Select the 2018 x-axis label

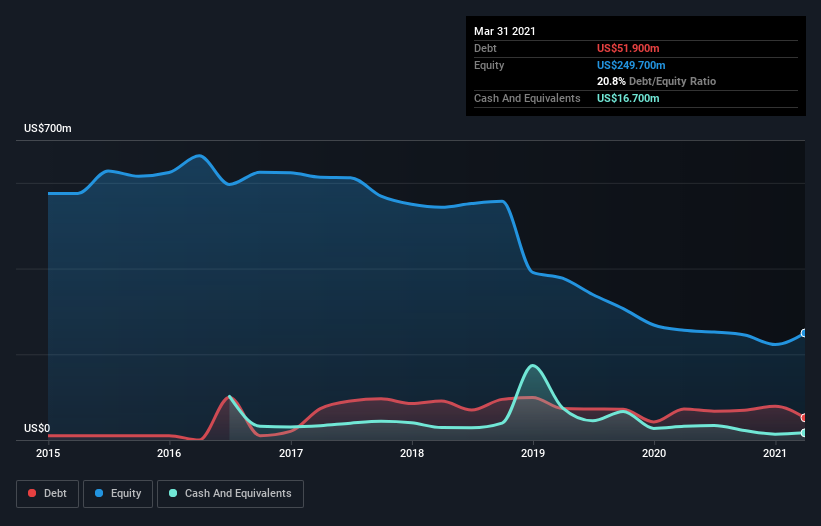[x=412, y=453]
